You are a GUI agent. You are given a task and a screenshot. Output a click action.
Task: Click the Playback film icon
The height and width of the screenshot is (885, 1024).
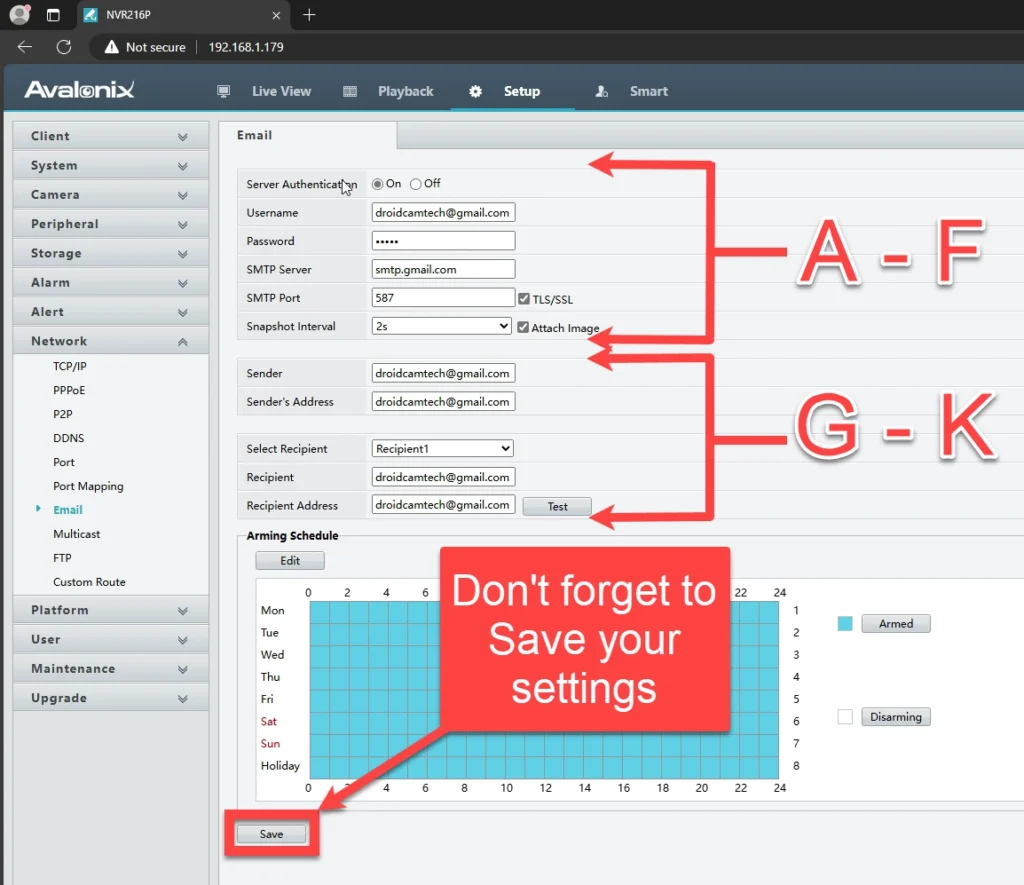[350, 91]
